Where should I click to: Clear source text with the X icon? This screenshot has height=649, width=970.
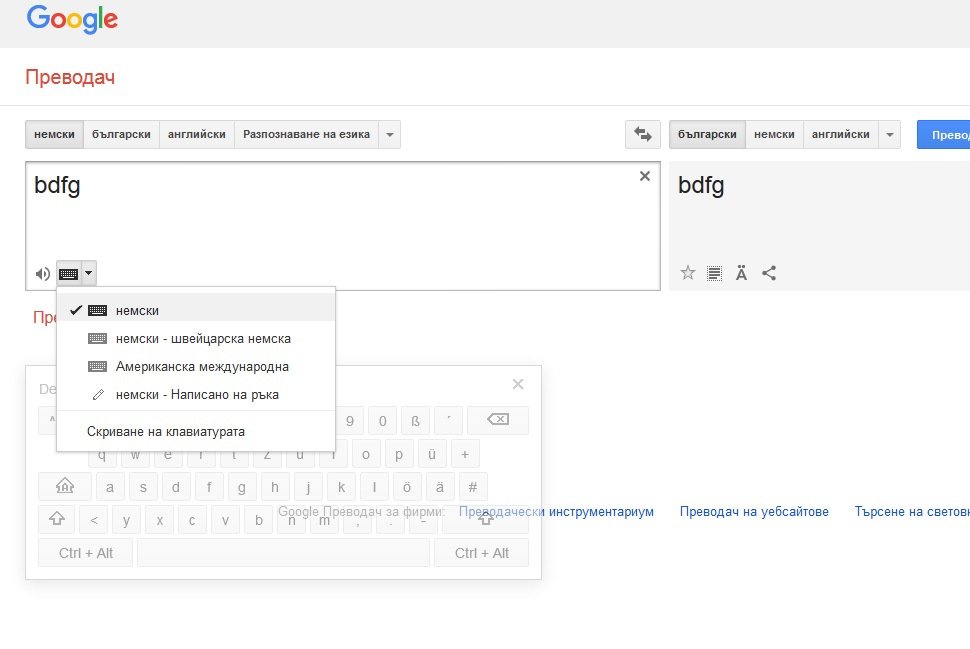pos(644,176)
